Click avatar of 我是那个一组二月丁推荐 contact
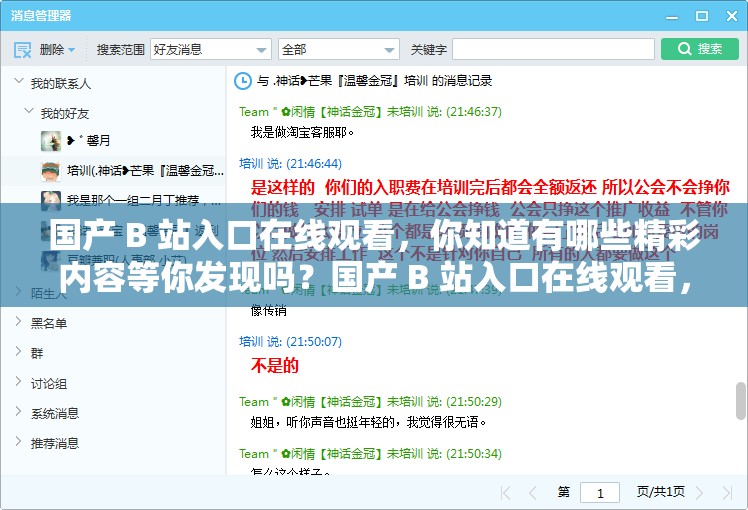This screenshot has height=510, width=748. pos(51,200)
